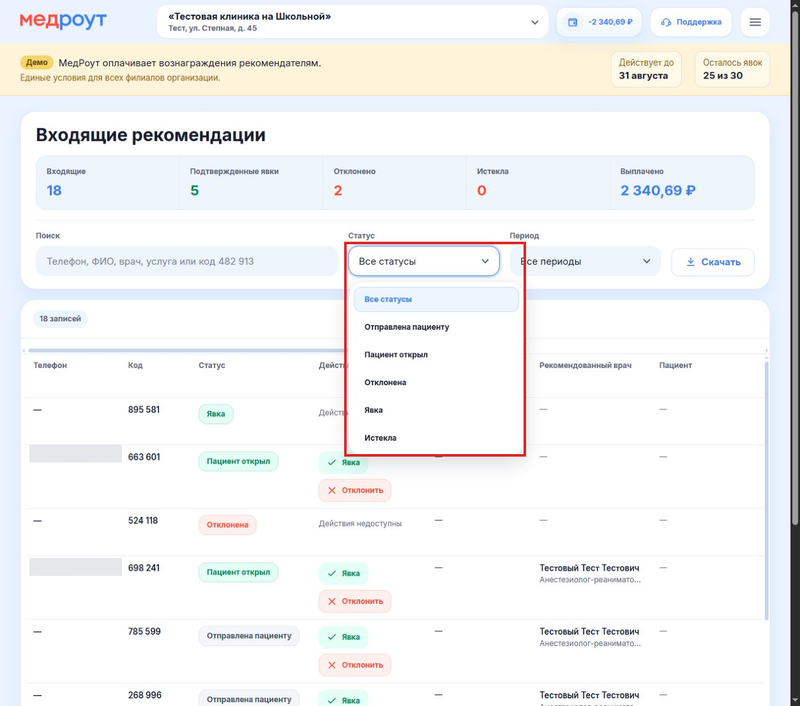800x706 pixels.
Task: Click code 895 581
Action: [x=144, y=410]
